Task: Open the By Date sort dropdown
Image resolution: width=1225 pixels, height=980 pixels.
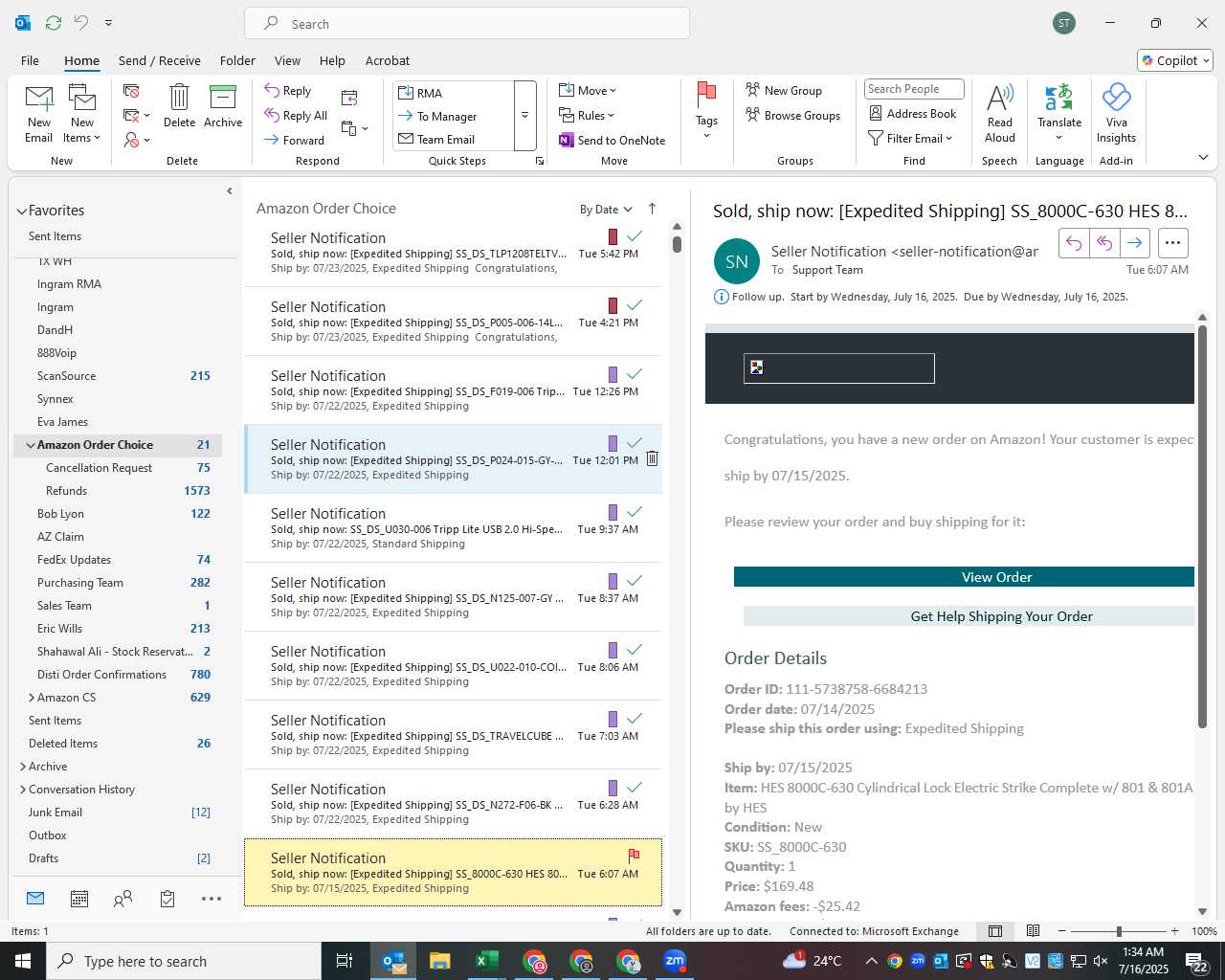Action: (x=606, y=210)
